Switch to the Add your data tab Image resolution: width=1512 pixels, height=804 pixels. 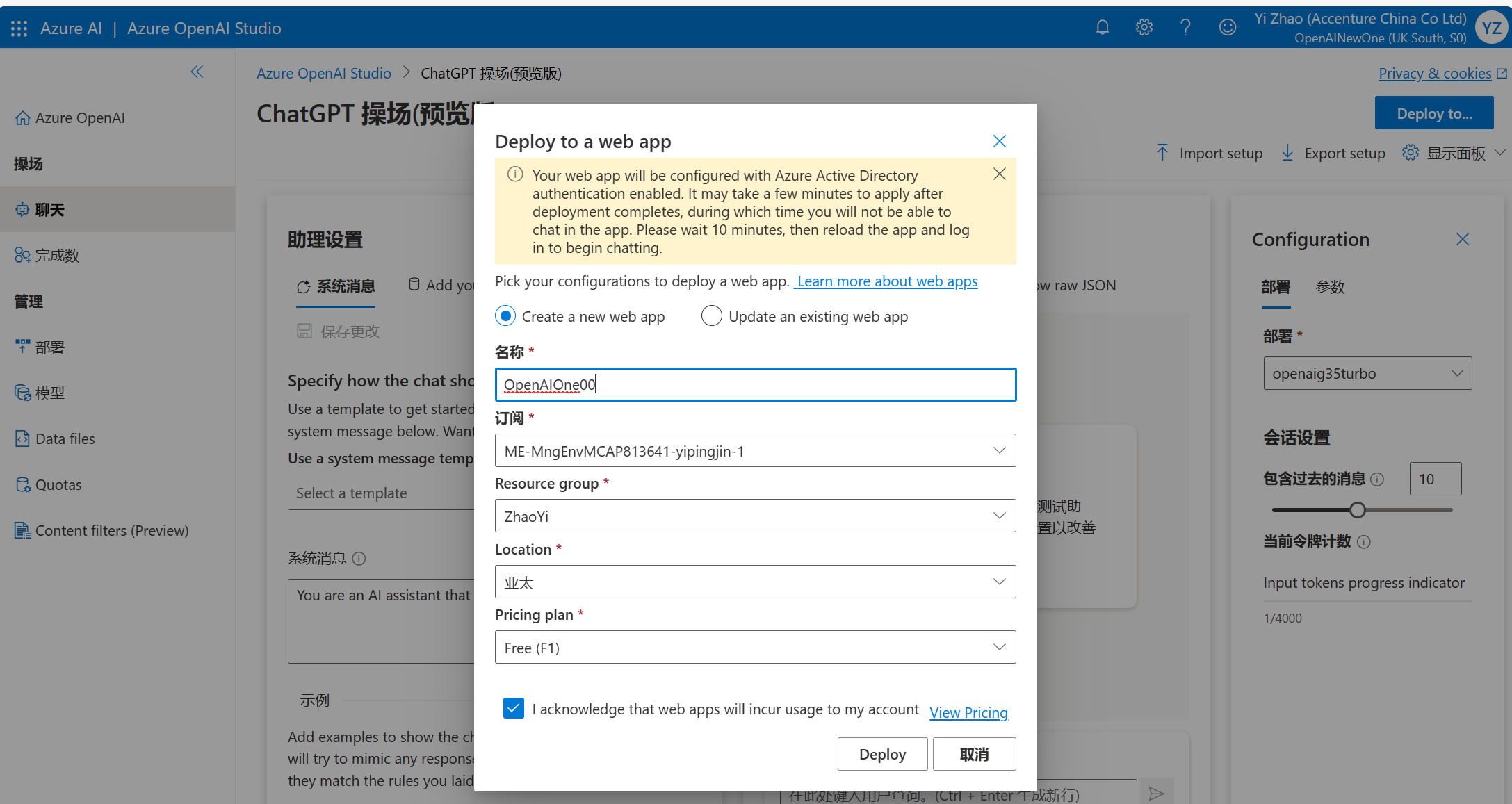click(x=442, y=285)
